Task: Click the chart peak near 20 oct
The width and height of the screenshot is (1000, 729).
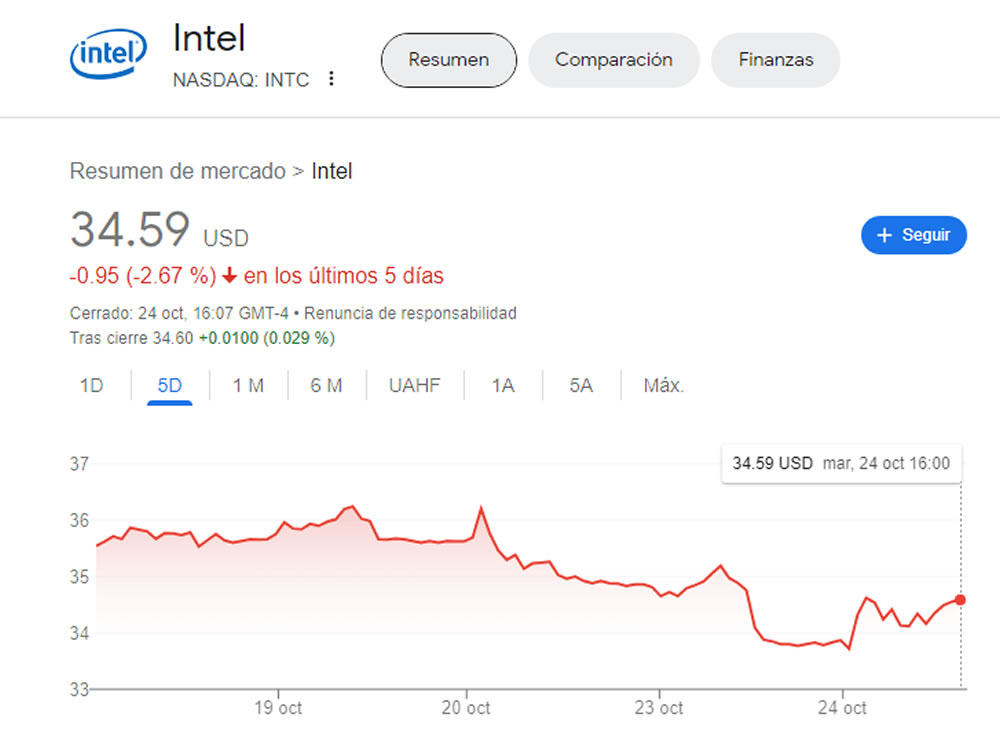Action: tap(481, 508)
